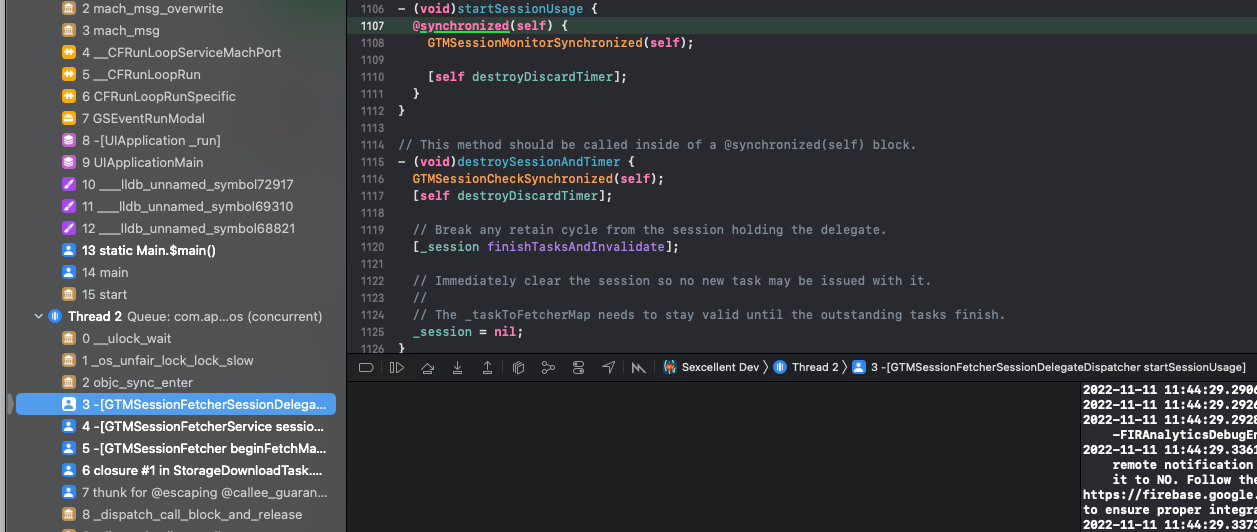Screen dimensions: 1257x532
Task: Click -FIRAnalyticsDebugE console line
Action: pyautogui.click(x=1184, y=435)
